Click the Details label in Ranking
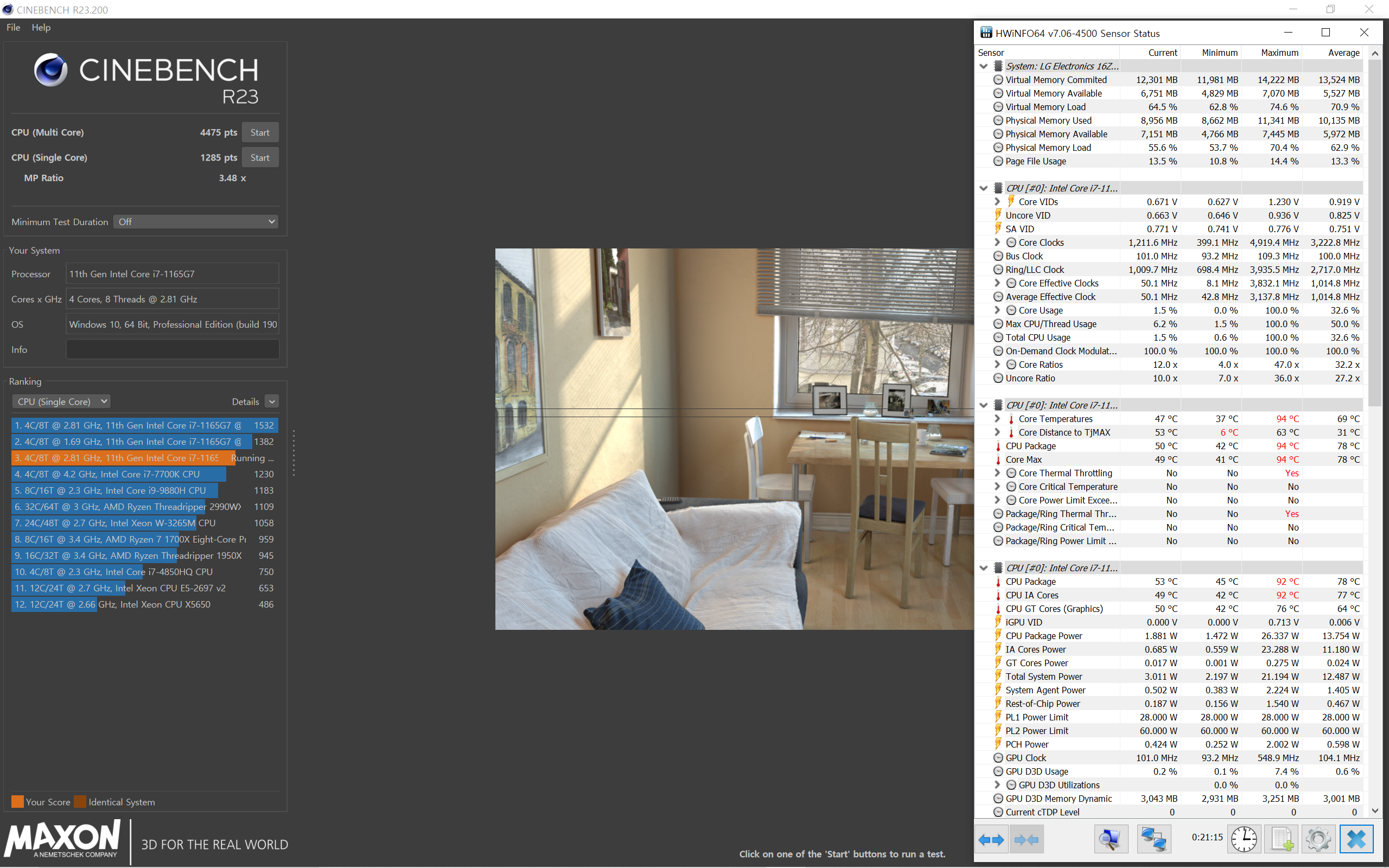Viewport: 1389px width, 868px height. [x=245, y=401]
